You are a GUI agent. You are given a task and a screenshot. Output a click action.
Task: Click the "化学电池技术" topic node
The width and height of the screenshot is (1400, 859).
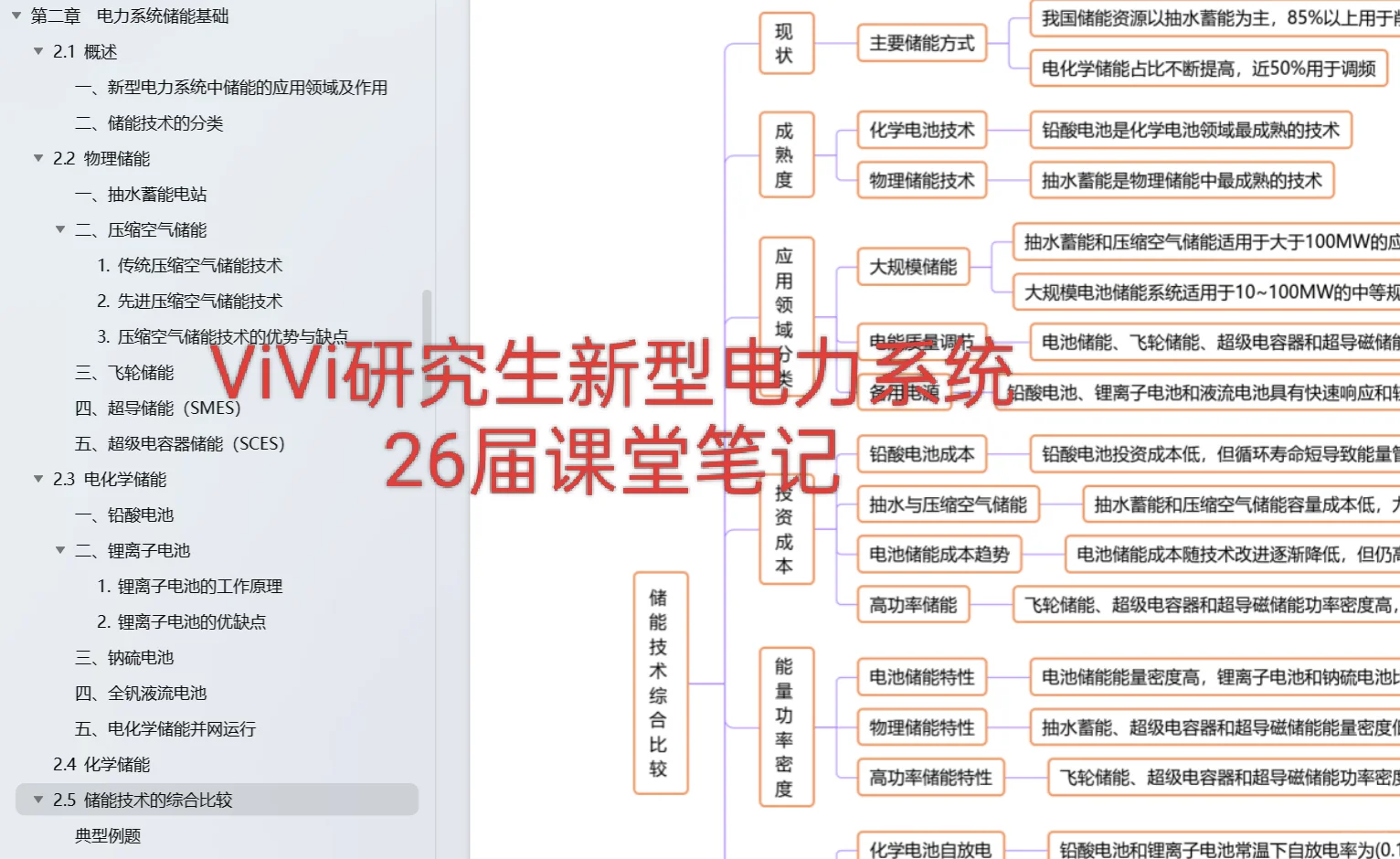pyautogui.click(x=921, y=131)
